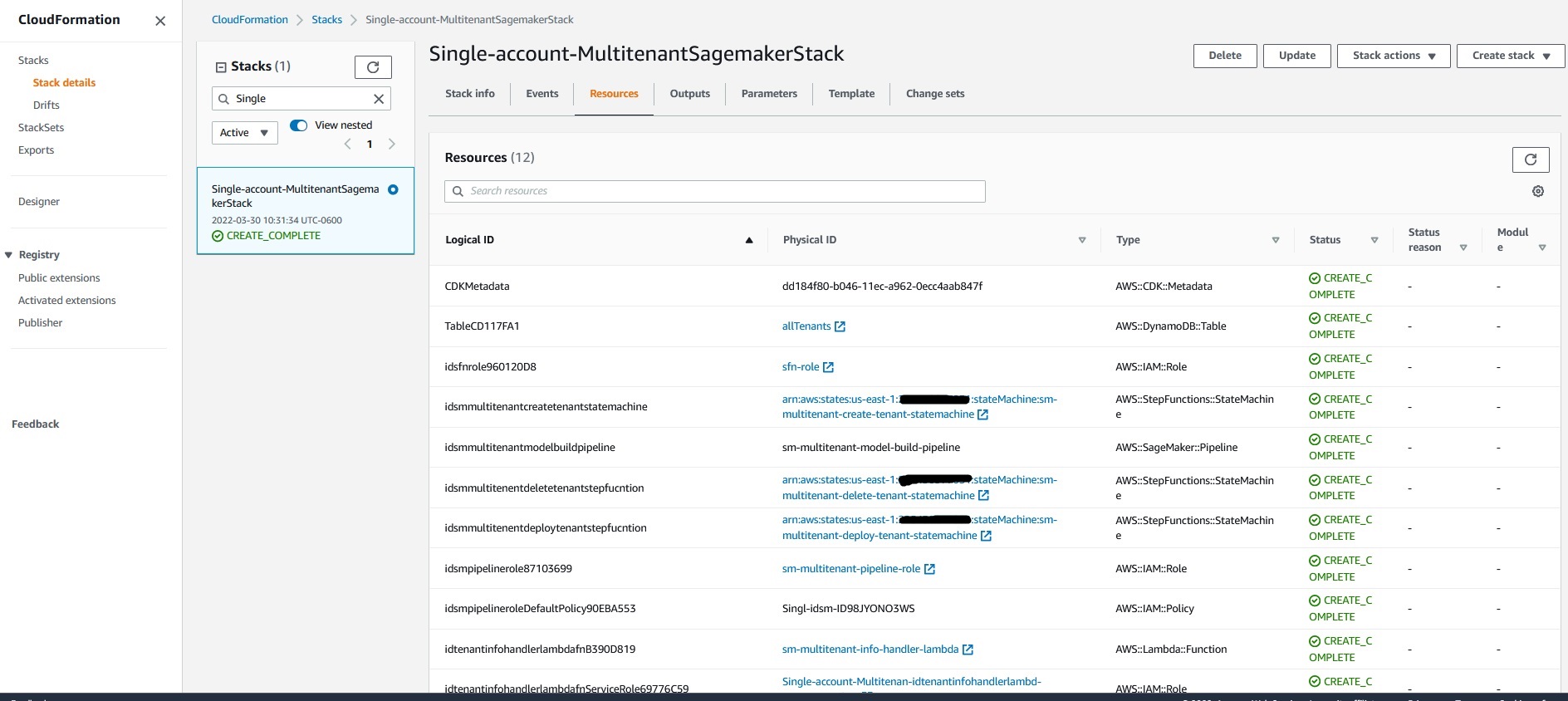Switch to the Events tab
The width and height of the screenshot is (1568, 701).
pyautogui.click(x=542, y=94)
